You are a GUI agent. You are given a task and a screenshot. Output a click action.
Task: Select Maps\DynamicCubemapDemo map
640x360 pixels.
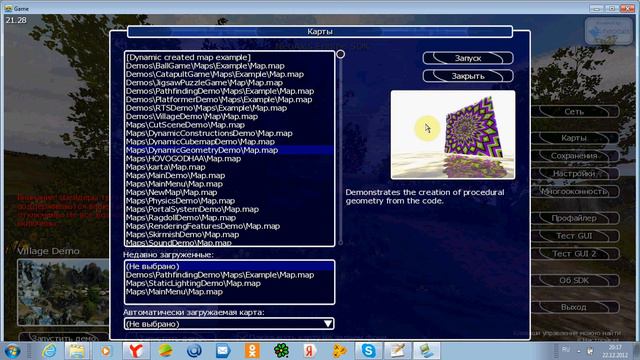tap(229, 142)
